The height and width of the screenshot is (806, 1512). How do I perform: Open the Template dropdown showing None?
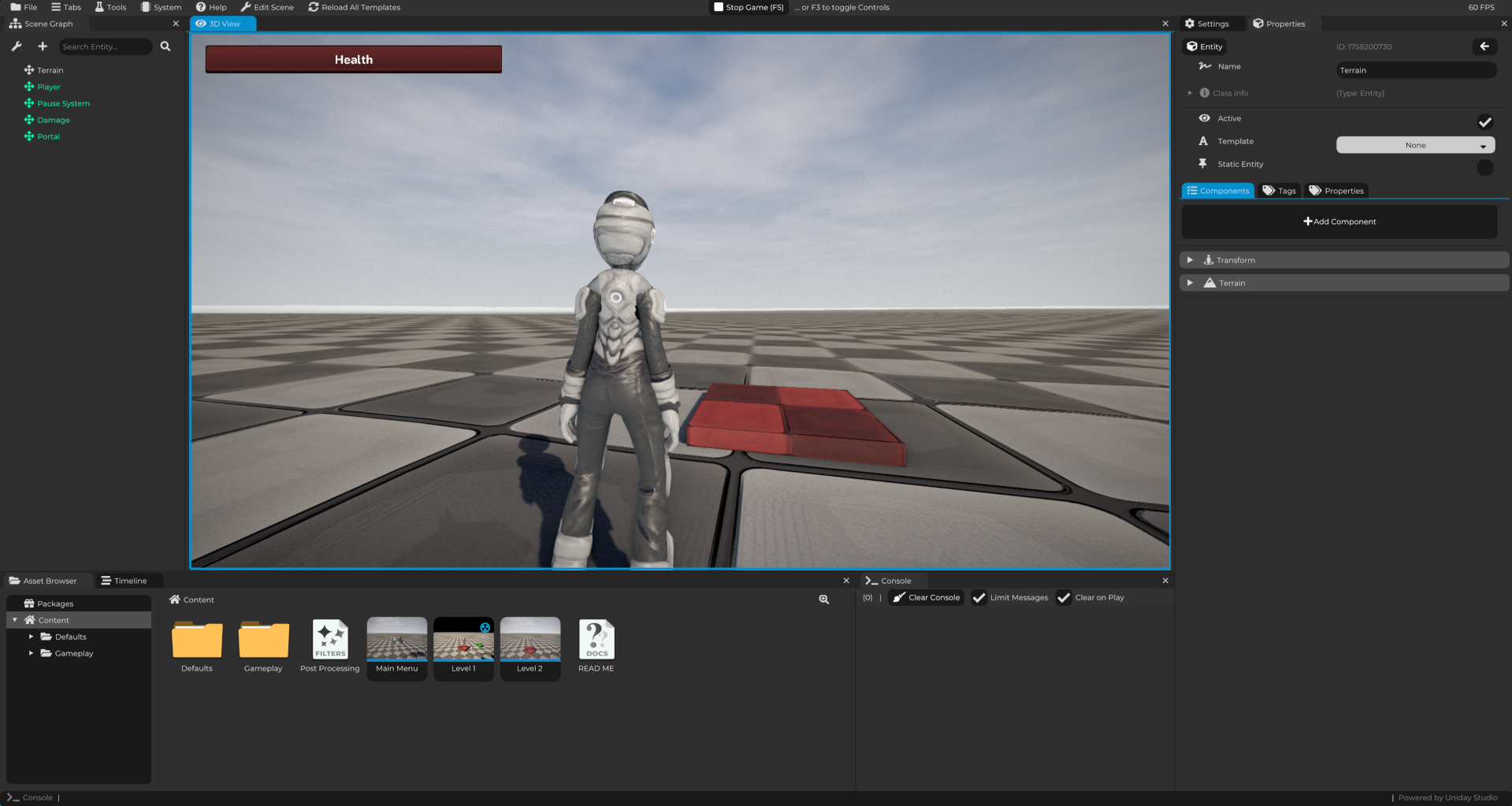1414,145
